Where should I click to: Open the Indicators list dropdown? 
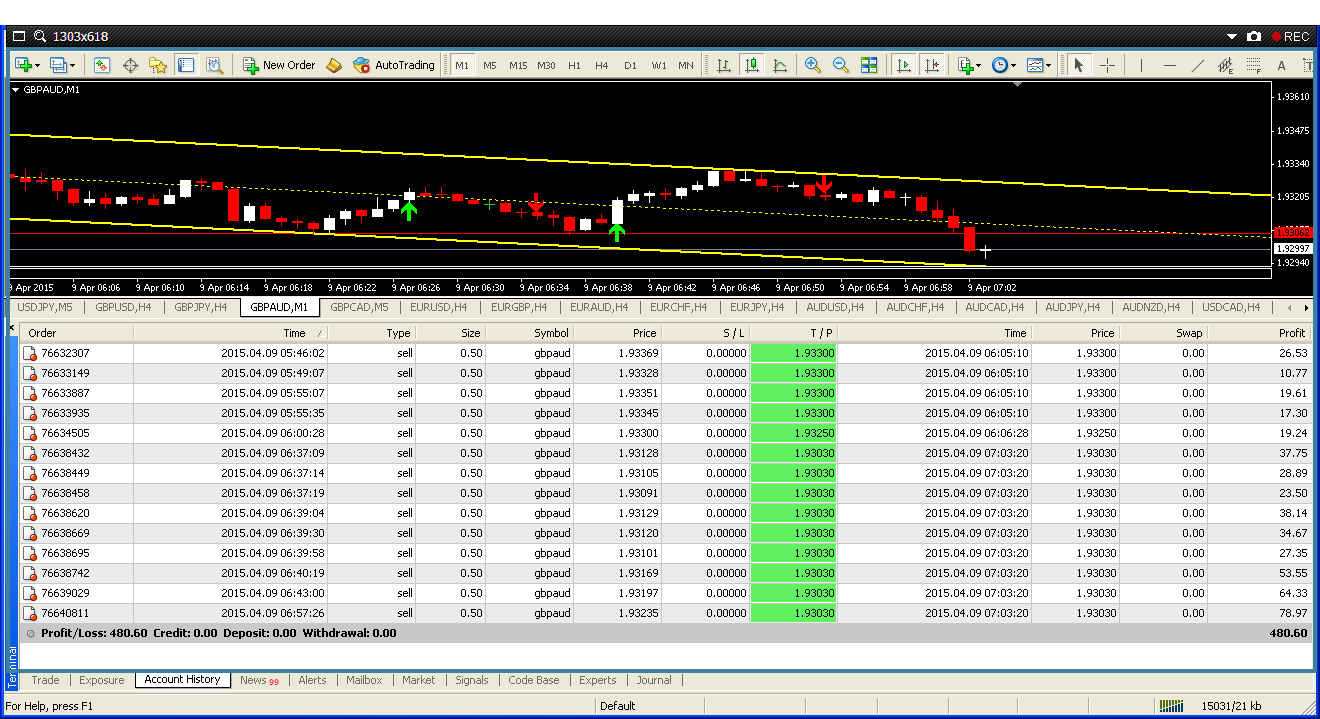pos(978,66)
